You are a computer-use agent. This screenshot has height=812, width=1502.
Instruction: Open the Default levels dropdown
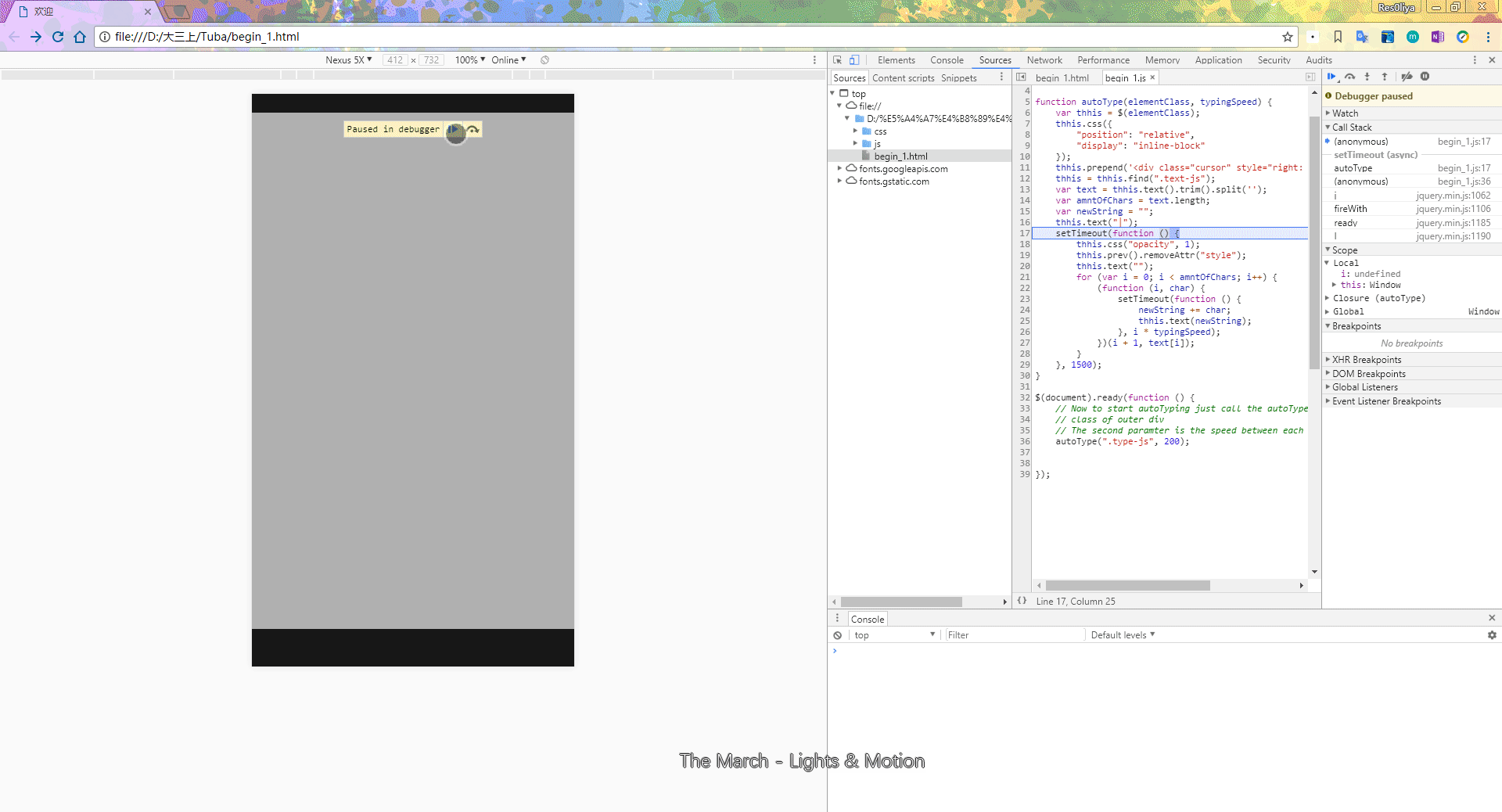(1123, 635)
